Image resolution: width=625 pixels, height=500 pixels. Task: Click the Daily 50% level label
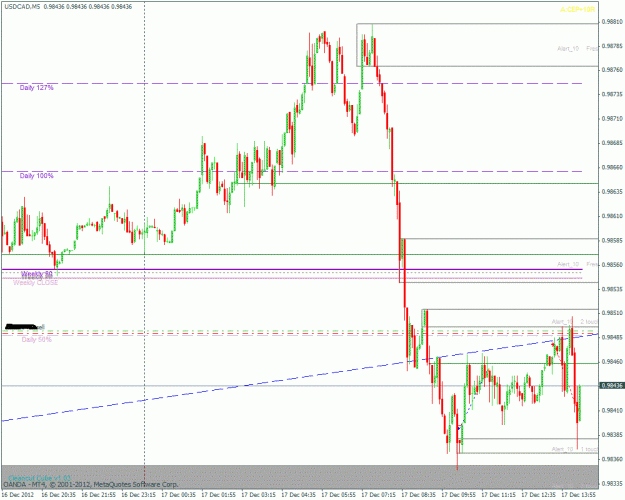click(37, 340)
